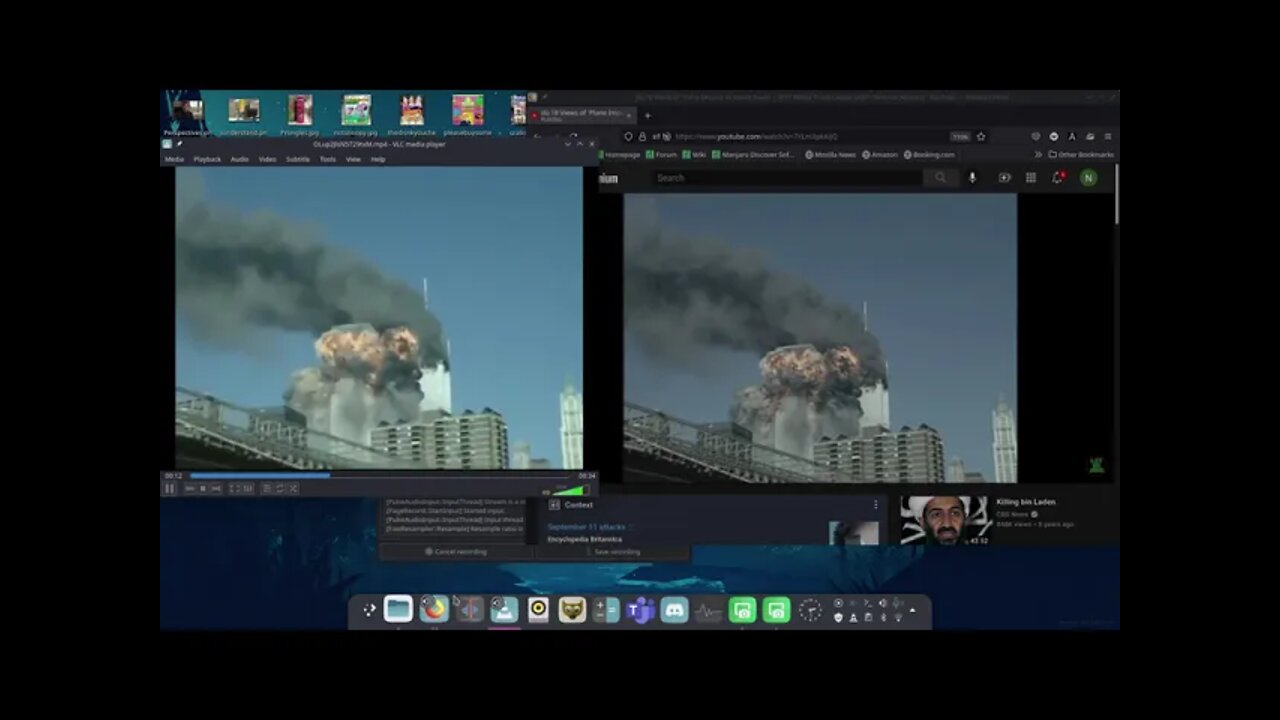Screen dimensions: 1280x720
Task: Adjust the VLC volume slider
Action: pyautogui.click(x=570, y=490)
